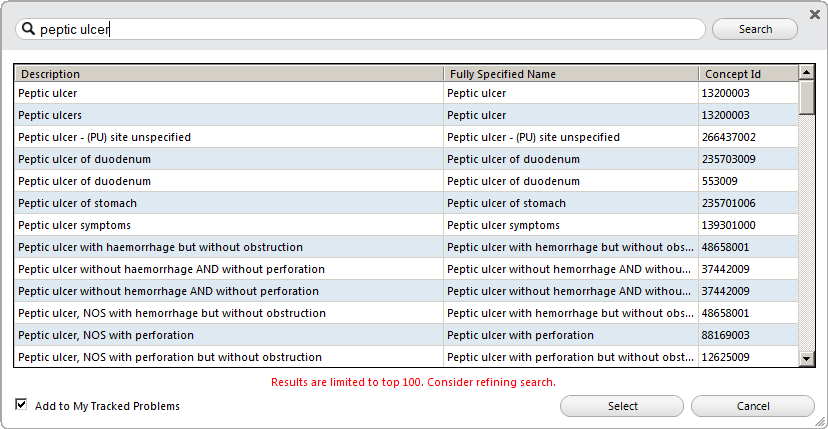This screenshot has height=429, width=828.
Task: Click concept id 139301000
Action: pyautogui.click(x=728, y=226)
